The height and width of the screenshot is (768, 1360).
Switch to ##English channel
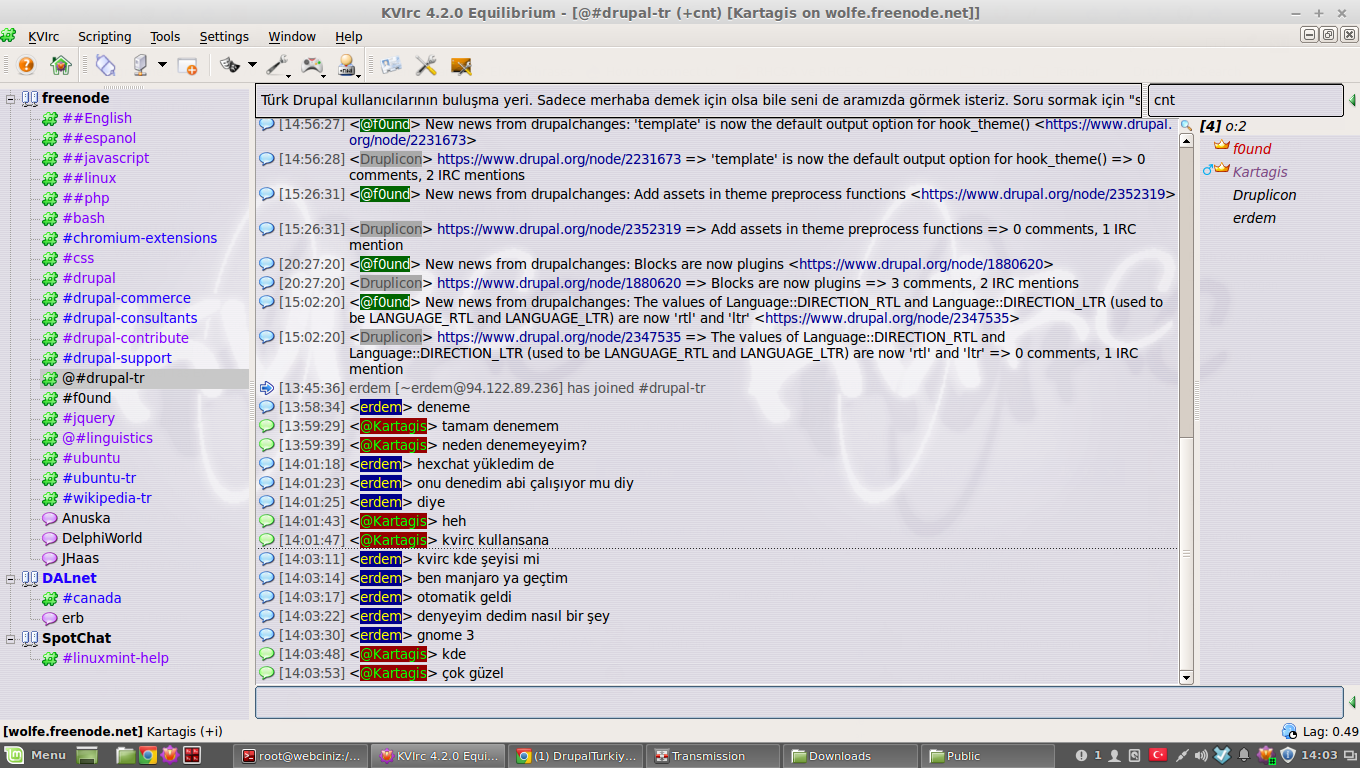(97, 118)
